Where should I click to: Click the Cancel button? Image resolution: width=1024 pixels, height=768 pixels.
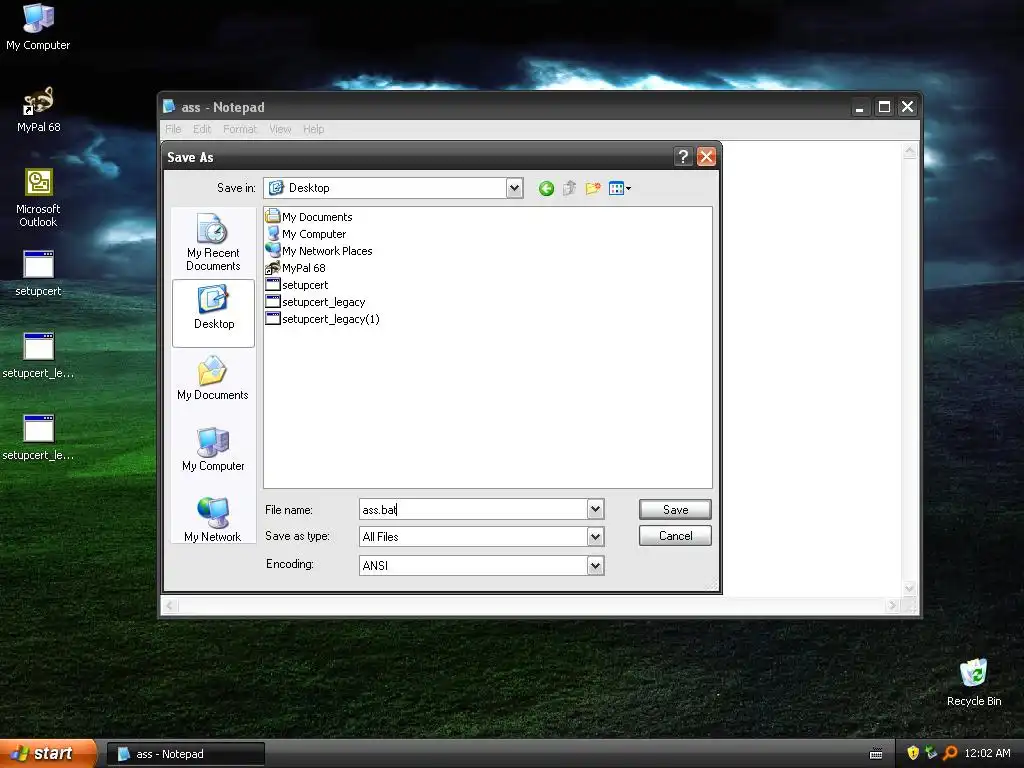click(675, 536)
